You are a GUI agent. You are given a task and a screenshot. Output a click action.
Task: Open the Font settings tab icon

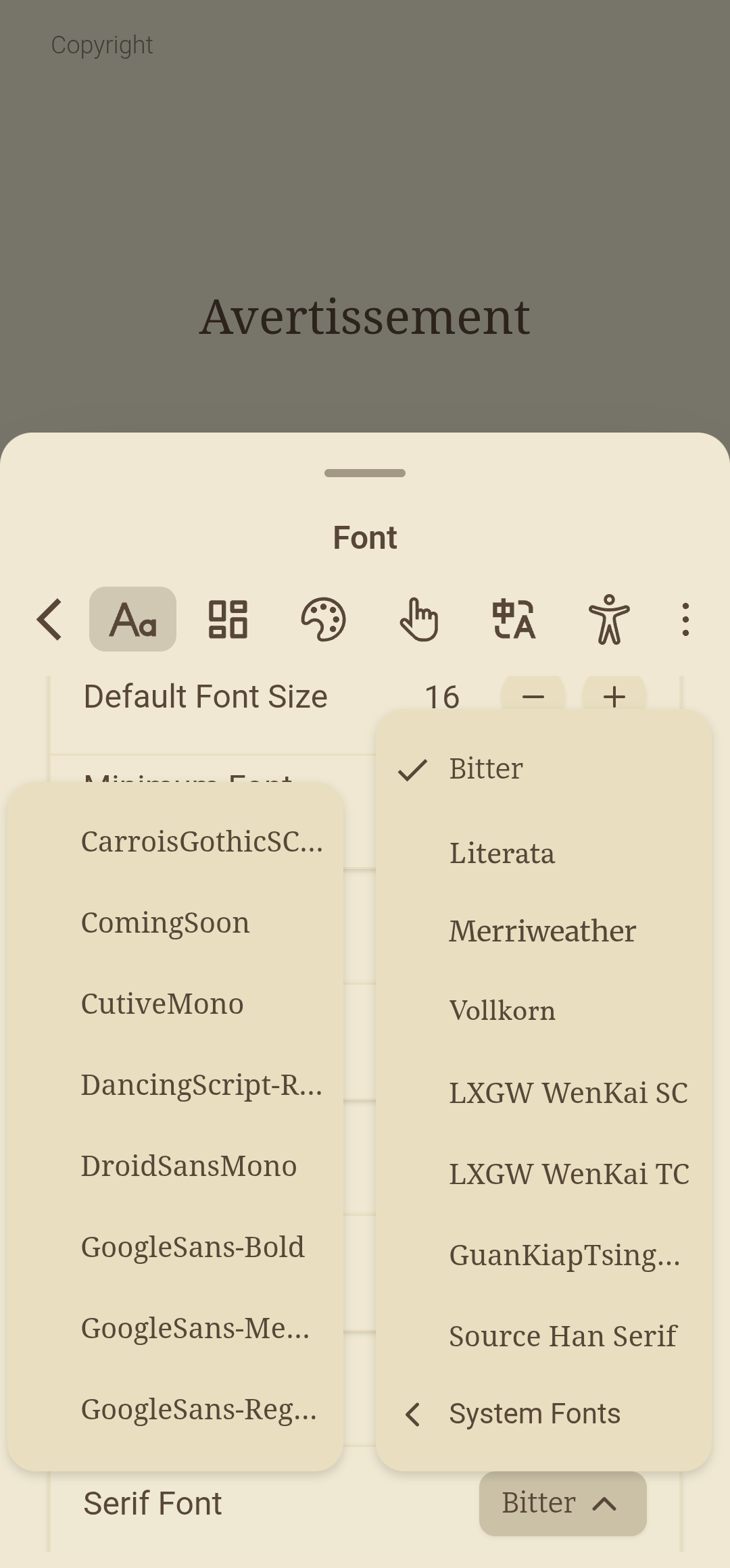click(133, 619)
